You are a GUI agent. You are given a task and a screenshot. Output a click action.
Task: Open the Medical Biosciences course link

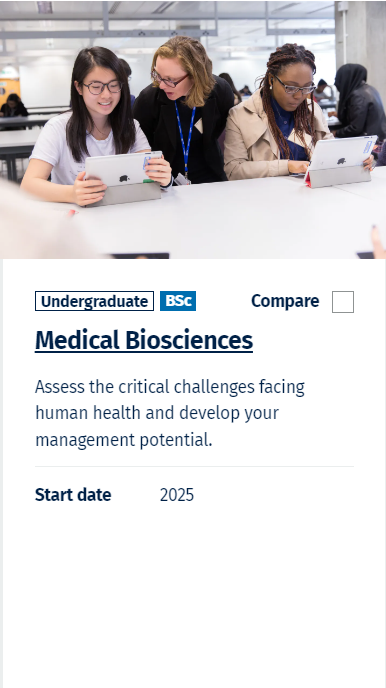tap(144, 340)
